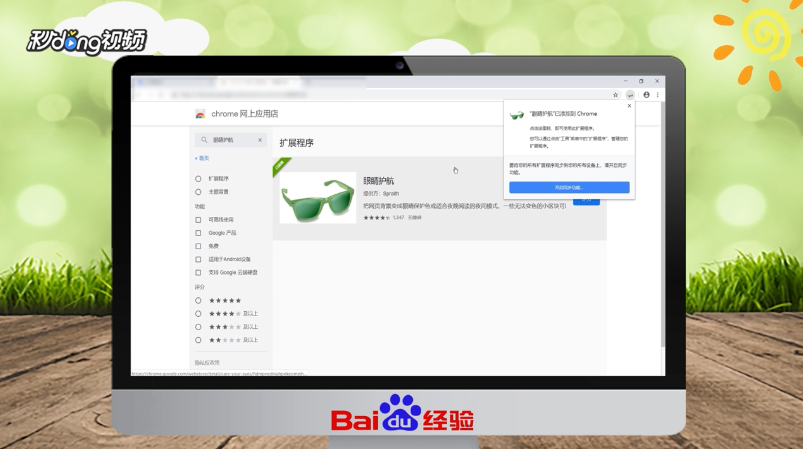Check the 免费 checkbox
The height and width of the screenshot is (449, 803).
point(198,246)
